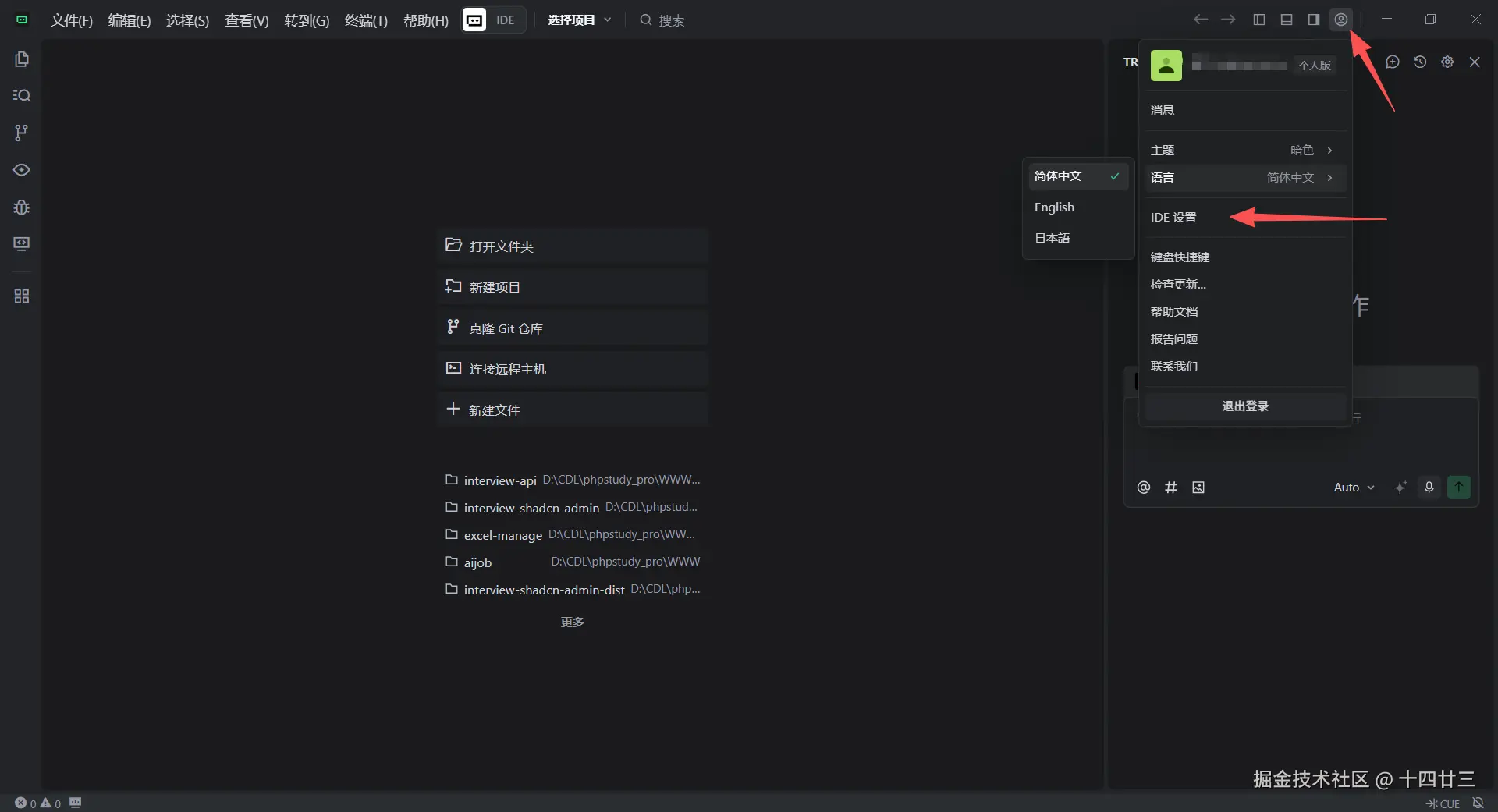
Task: Open 键盘快捷键 keyboard shortcuts
Action: [1245, 257]
